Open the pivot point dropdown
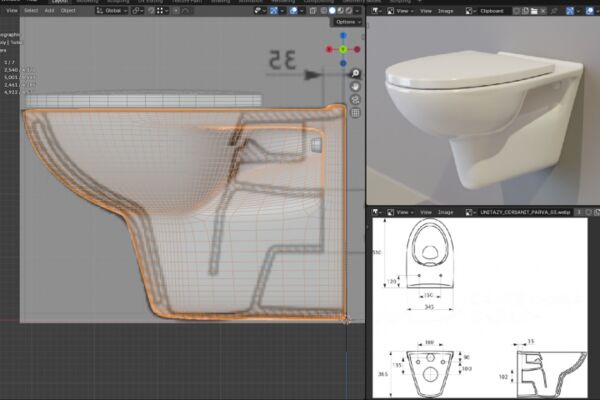The height and width of the screenshot is (400, 600). click(138, 11)
